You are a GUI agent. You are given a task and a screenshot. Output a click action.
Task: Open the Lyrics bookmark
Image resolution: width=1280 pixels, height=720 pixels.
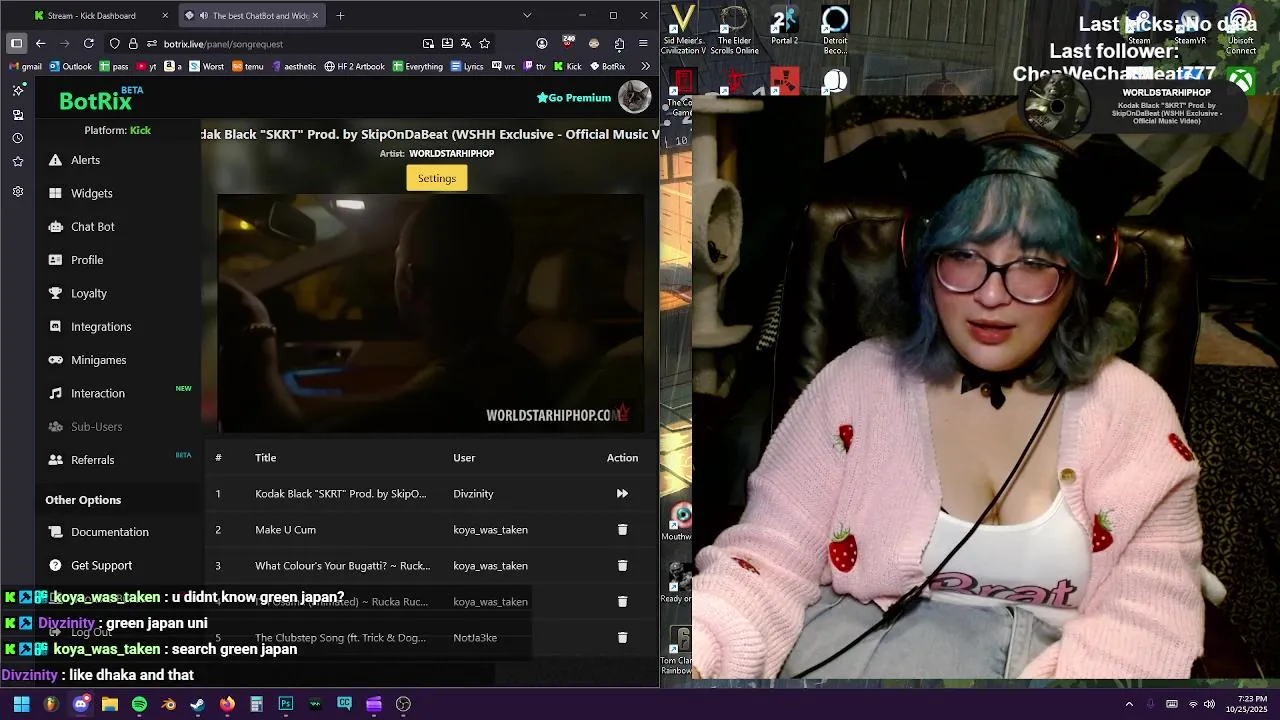467,67
